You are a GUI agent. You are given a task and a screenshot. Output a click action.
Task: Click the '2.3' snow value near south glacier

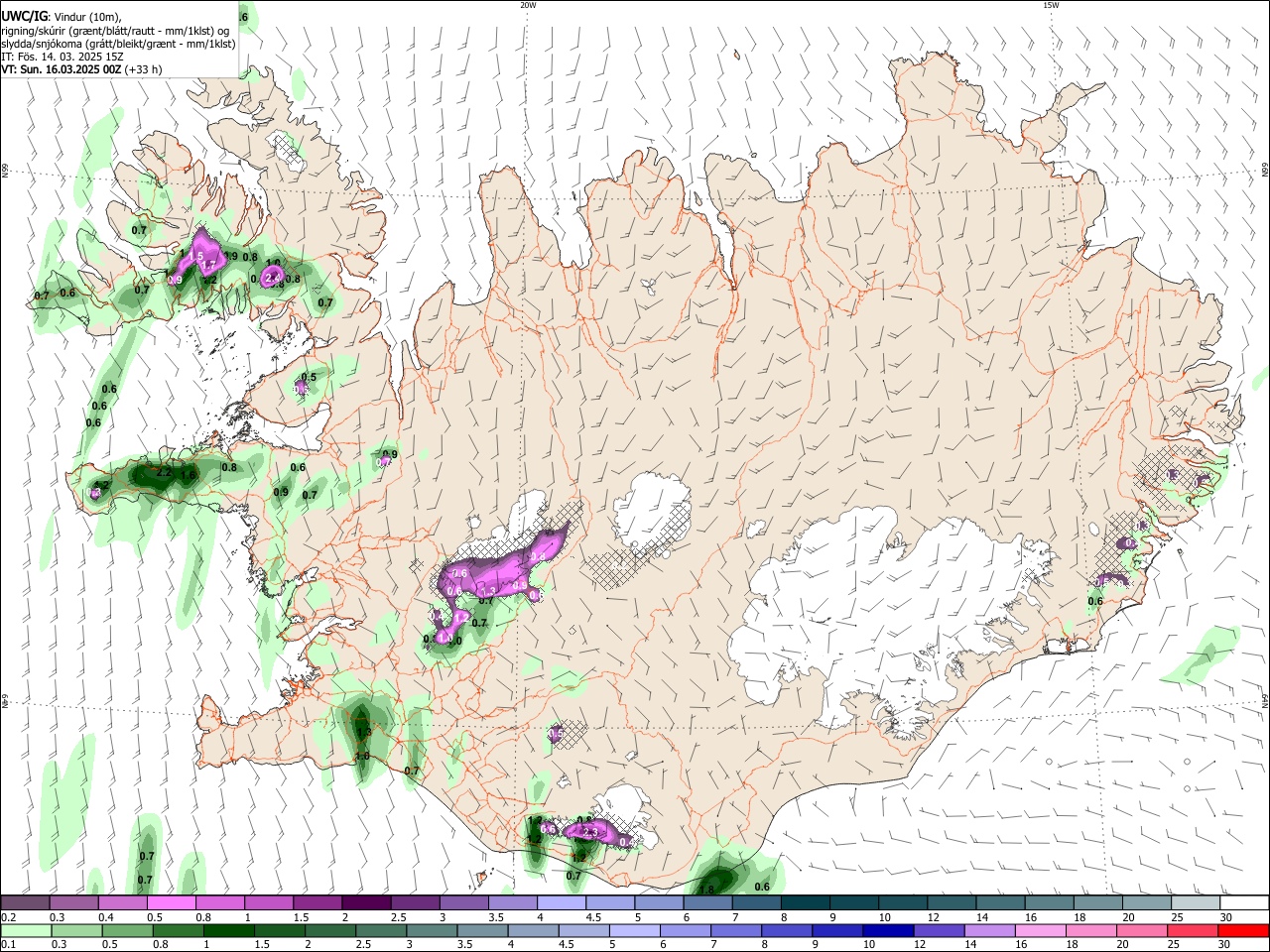pyautogui.click(x=589, y=831)
